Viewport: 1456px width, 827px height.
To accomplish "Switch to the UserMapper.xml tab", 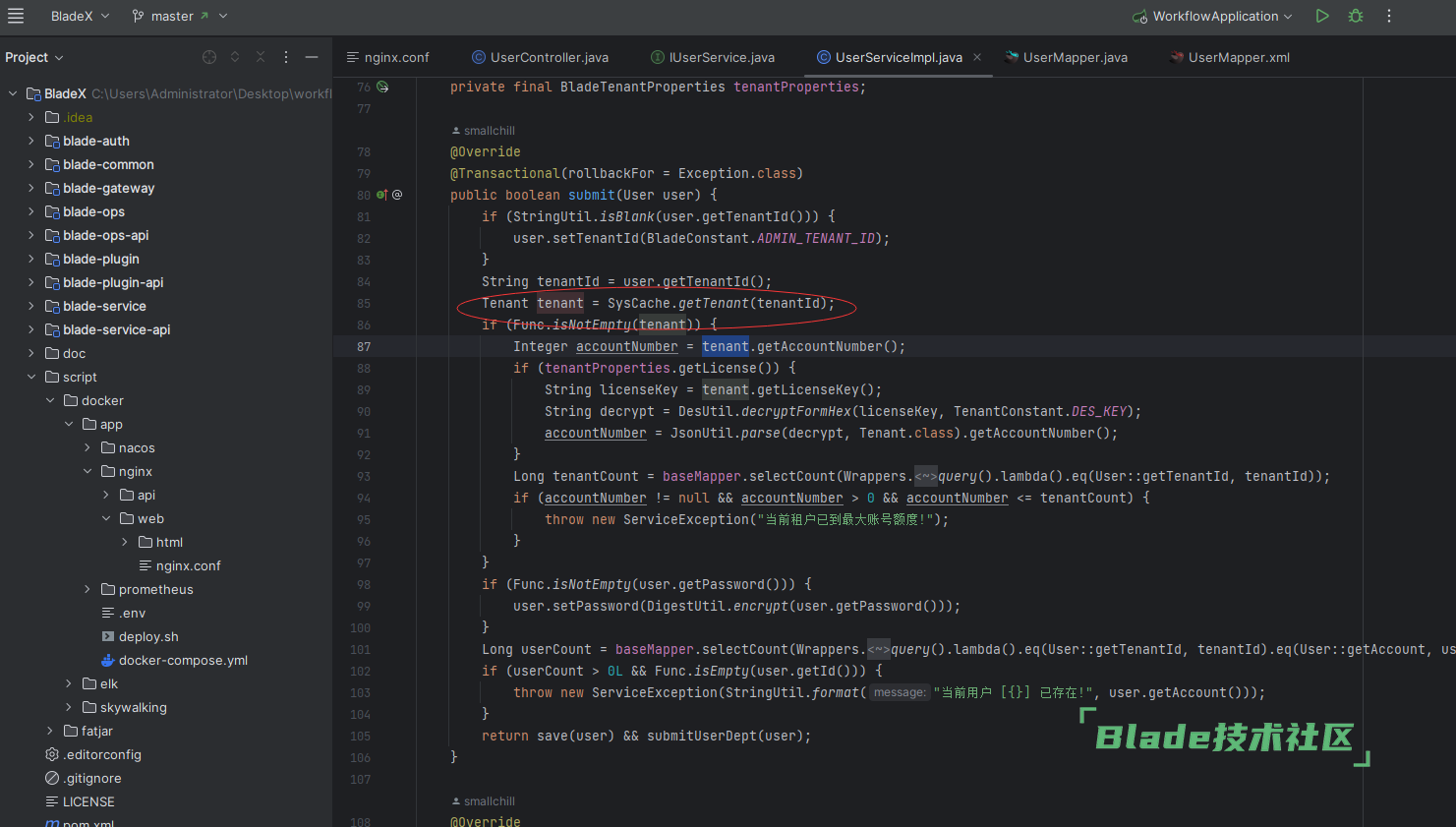I will [1230, 57].
